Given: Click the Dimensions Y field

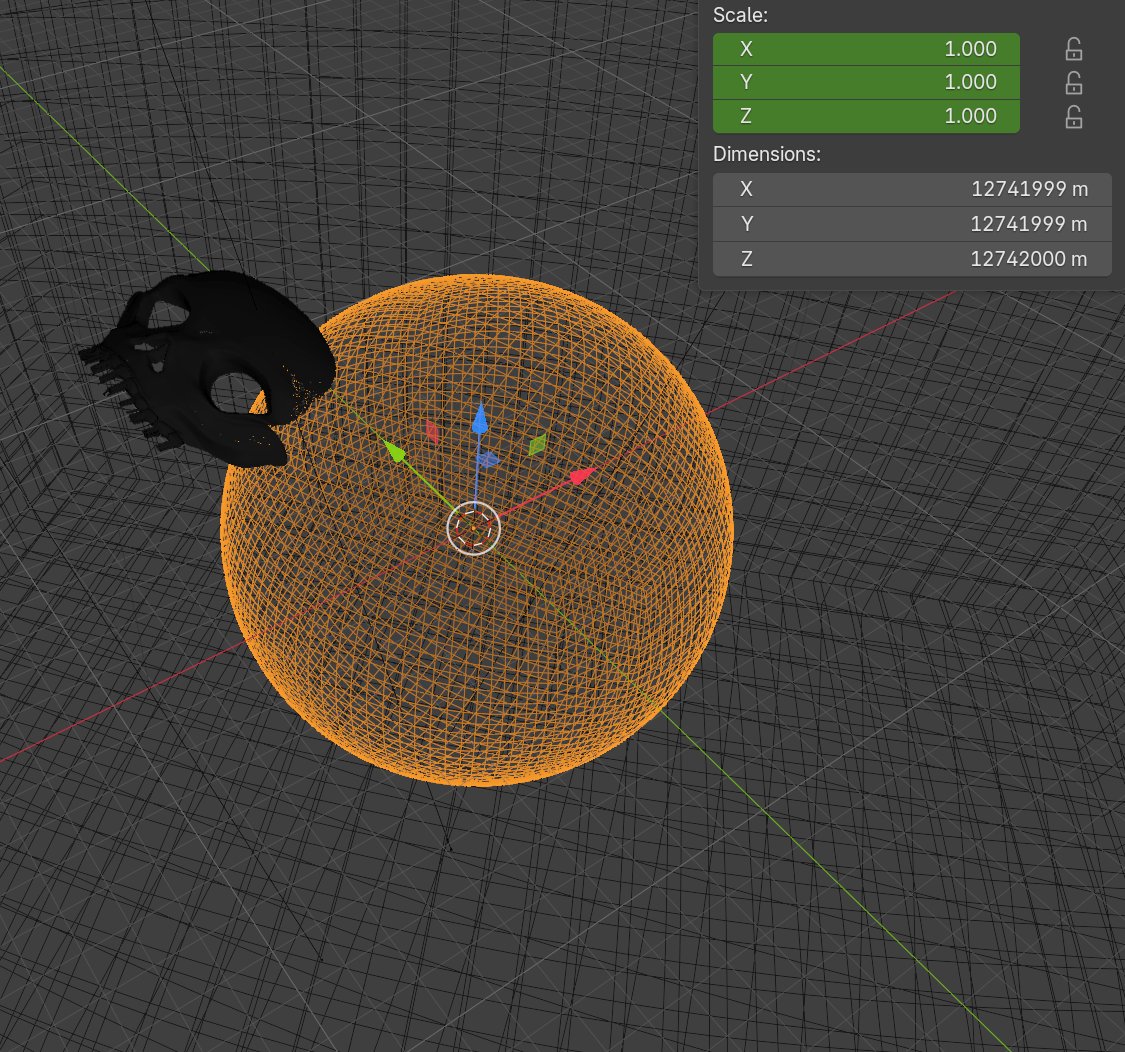Looking at the screenshot, I should [x=912, y=224].
